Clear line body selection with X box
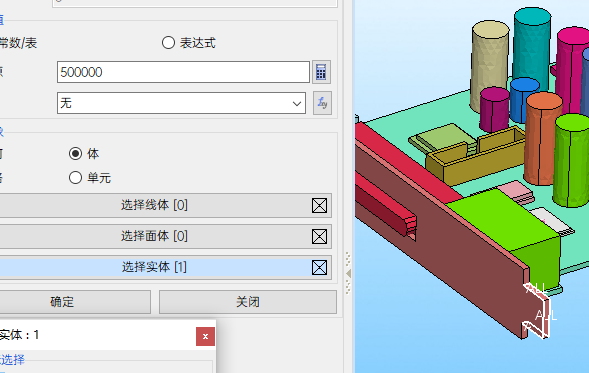The width and height of the screenshot is (589, 373). click(319, 205)
